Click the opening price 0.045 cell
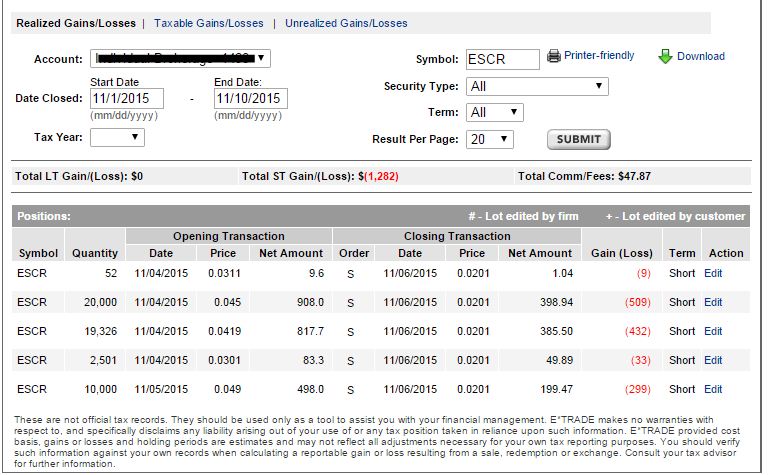 pos(228,302)
